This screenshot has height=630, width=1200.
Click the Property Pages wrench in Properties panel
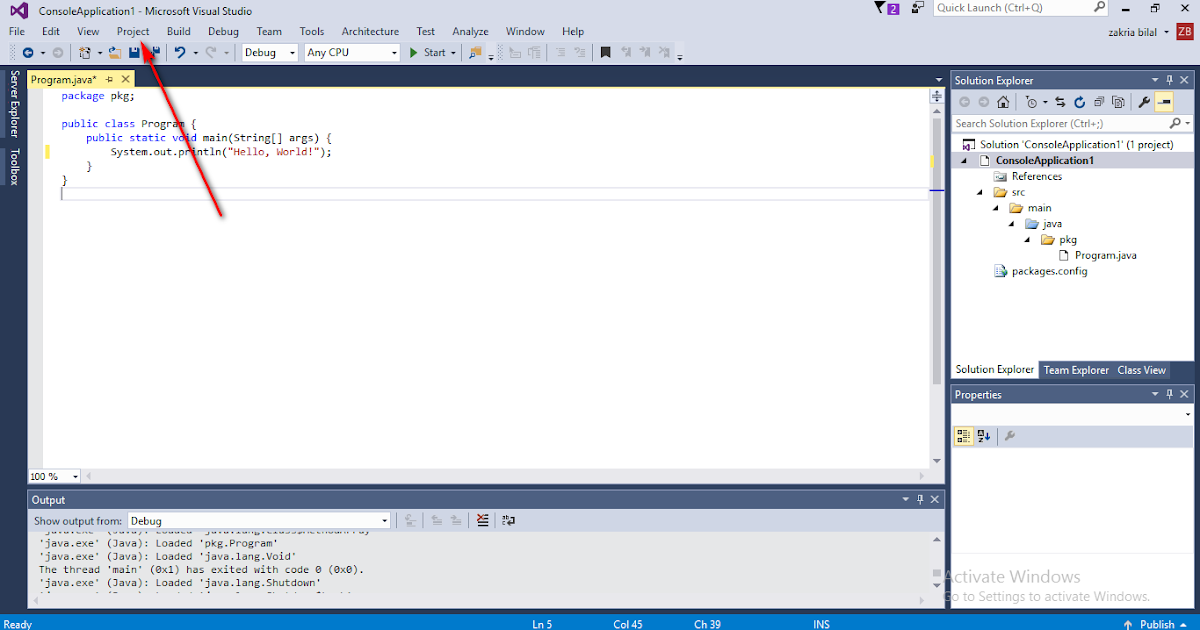1010,436
